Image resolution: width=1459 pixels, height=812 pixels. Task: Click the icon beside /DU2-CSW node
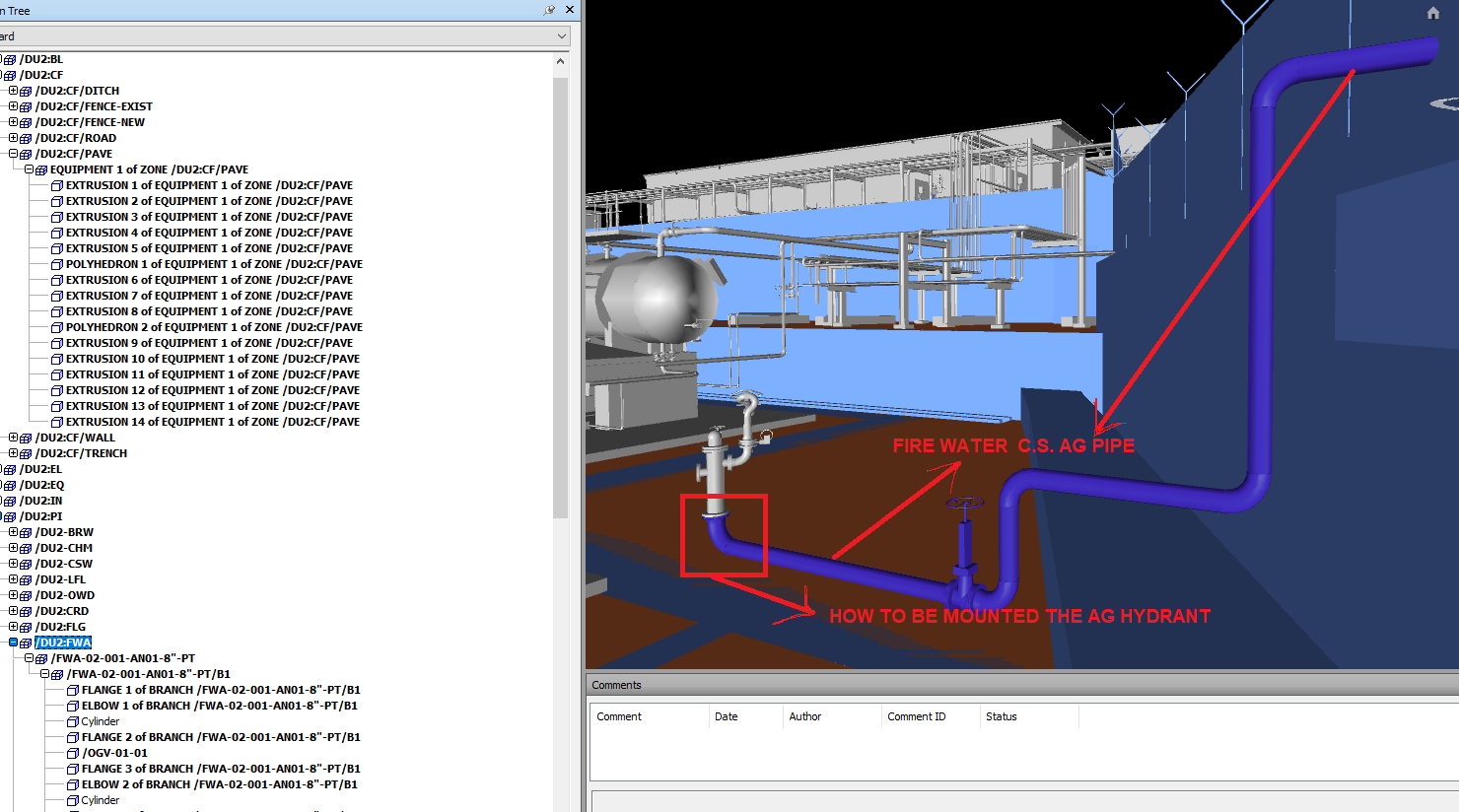[x=26, y=565]
